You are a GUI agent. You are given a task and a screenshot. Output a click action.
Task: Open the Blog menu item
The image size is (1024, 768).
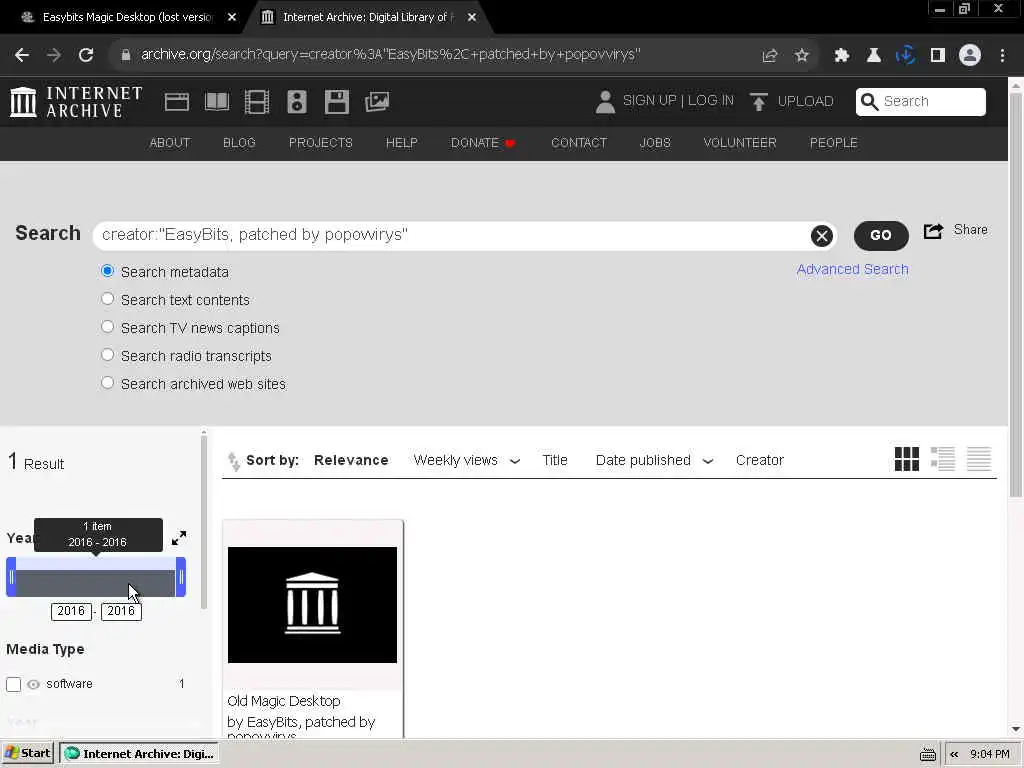tap(239, 143)
